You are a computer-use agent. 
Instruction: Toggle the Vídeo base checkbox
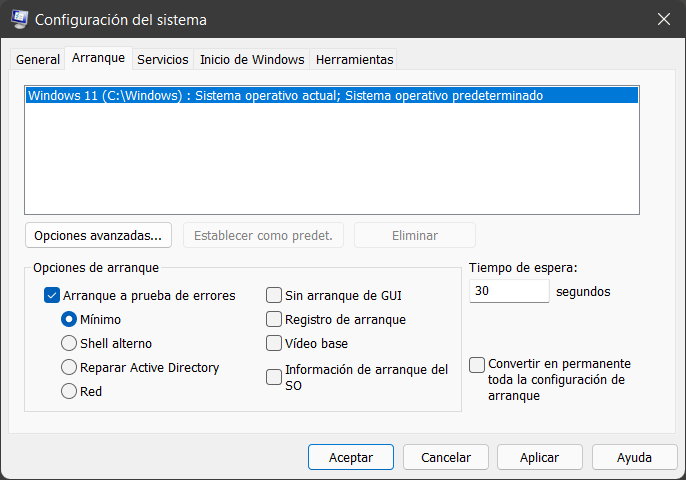pos(273,343)
